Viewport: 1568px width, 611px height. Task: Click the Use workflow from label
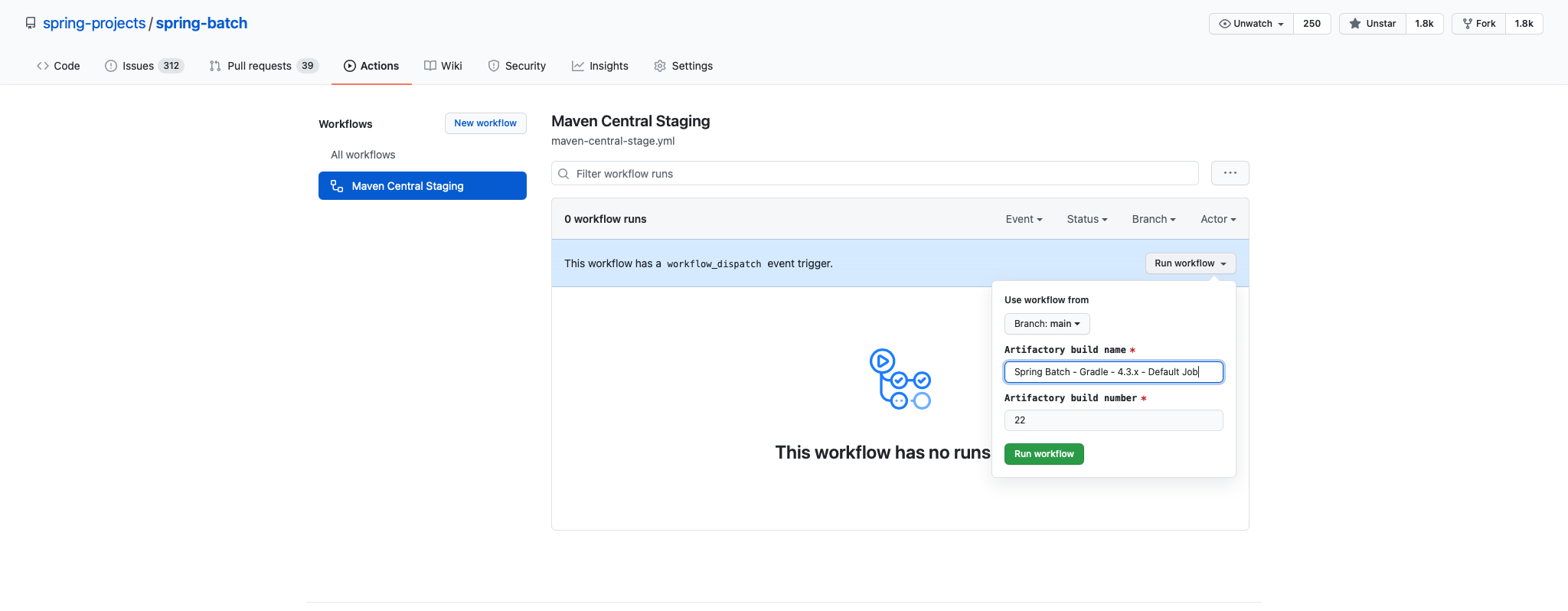click(x=1047, y=300)
